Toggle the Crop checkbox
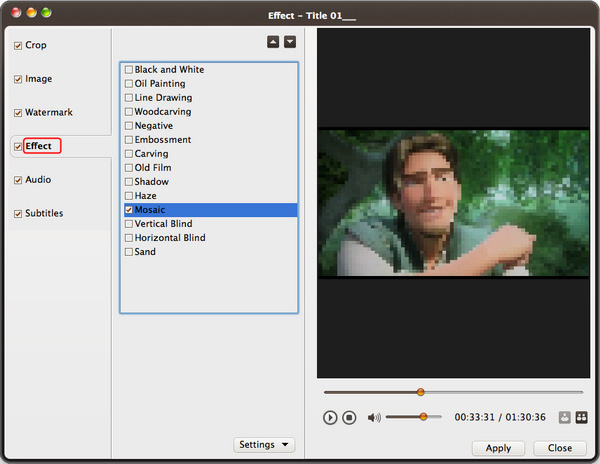The width and height of the screenshot is (600, 464). point(18,46)
